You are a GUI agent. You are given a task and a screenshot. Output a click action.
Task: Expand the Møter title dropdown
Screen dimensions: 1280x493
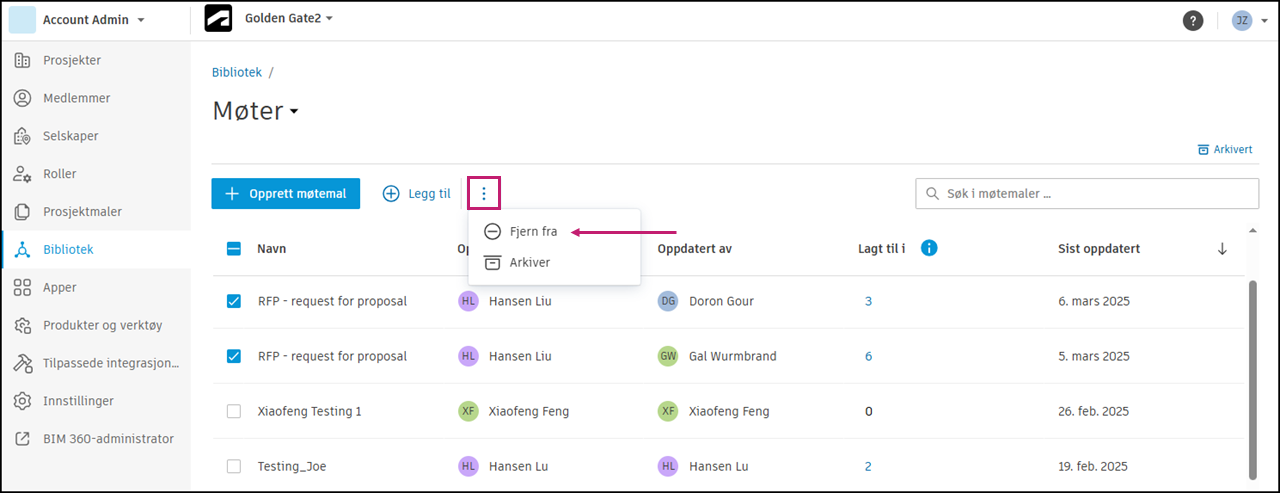(x=294, y=112)
